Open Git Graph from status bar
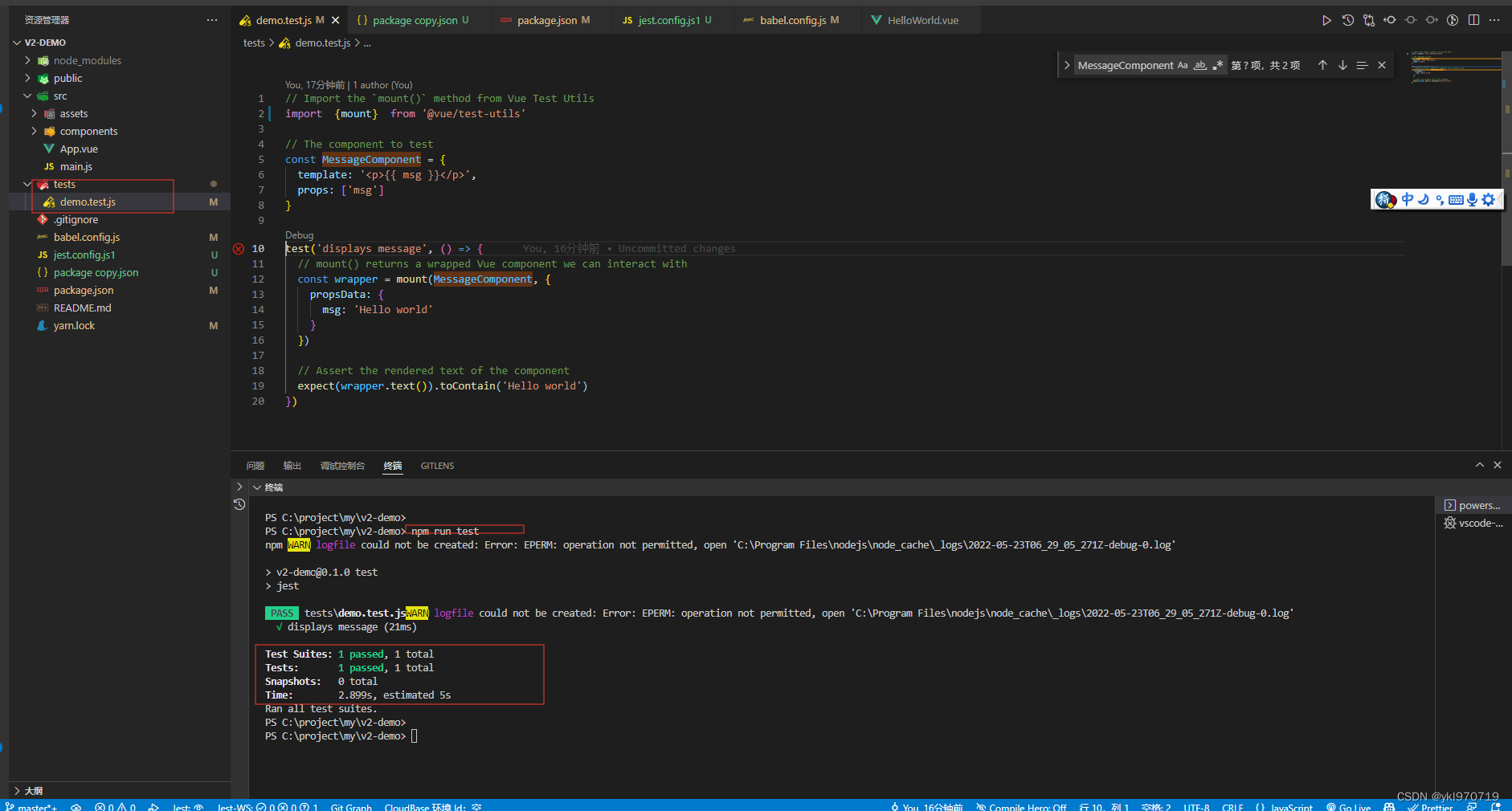 [351, 806]
